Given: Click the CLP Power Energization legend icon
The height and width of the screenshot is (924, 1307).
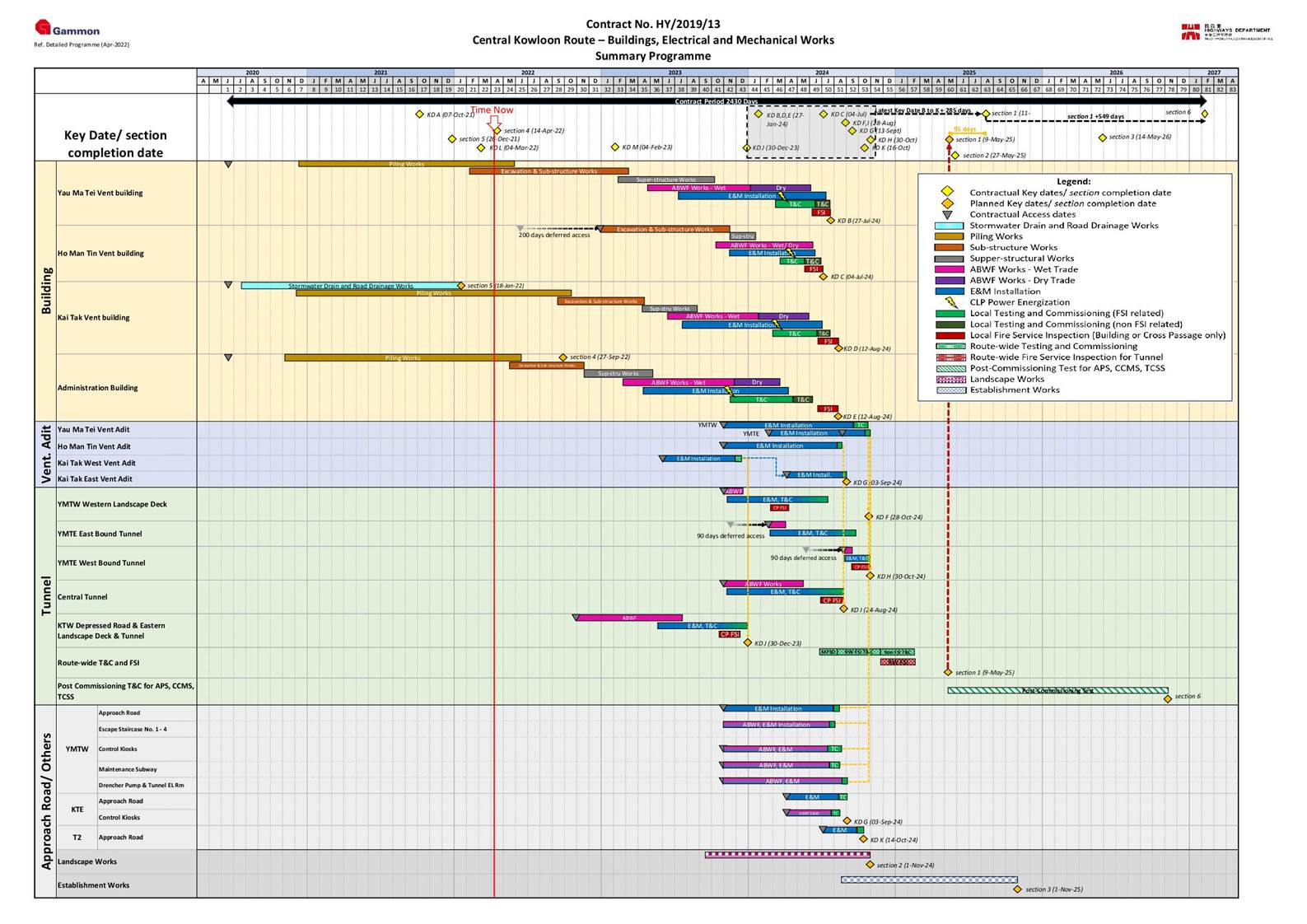Looking at the screenshot, I should pos(949,302).
